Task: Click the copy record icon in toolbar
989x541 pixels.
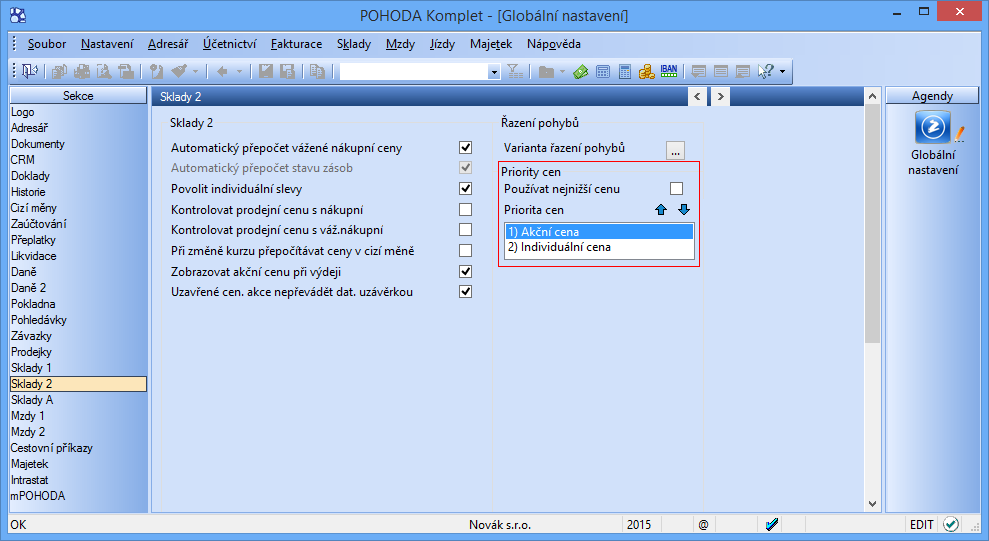Action: 317,72
